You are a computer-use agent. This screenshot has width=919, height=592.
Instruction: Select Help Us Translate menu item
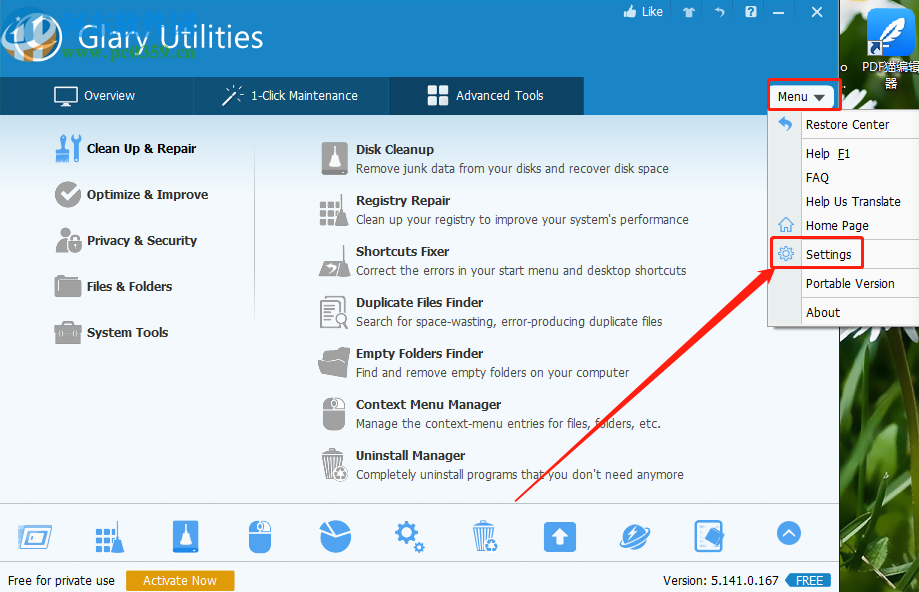click(845, 202)
